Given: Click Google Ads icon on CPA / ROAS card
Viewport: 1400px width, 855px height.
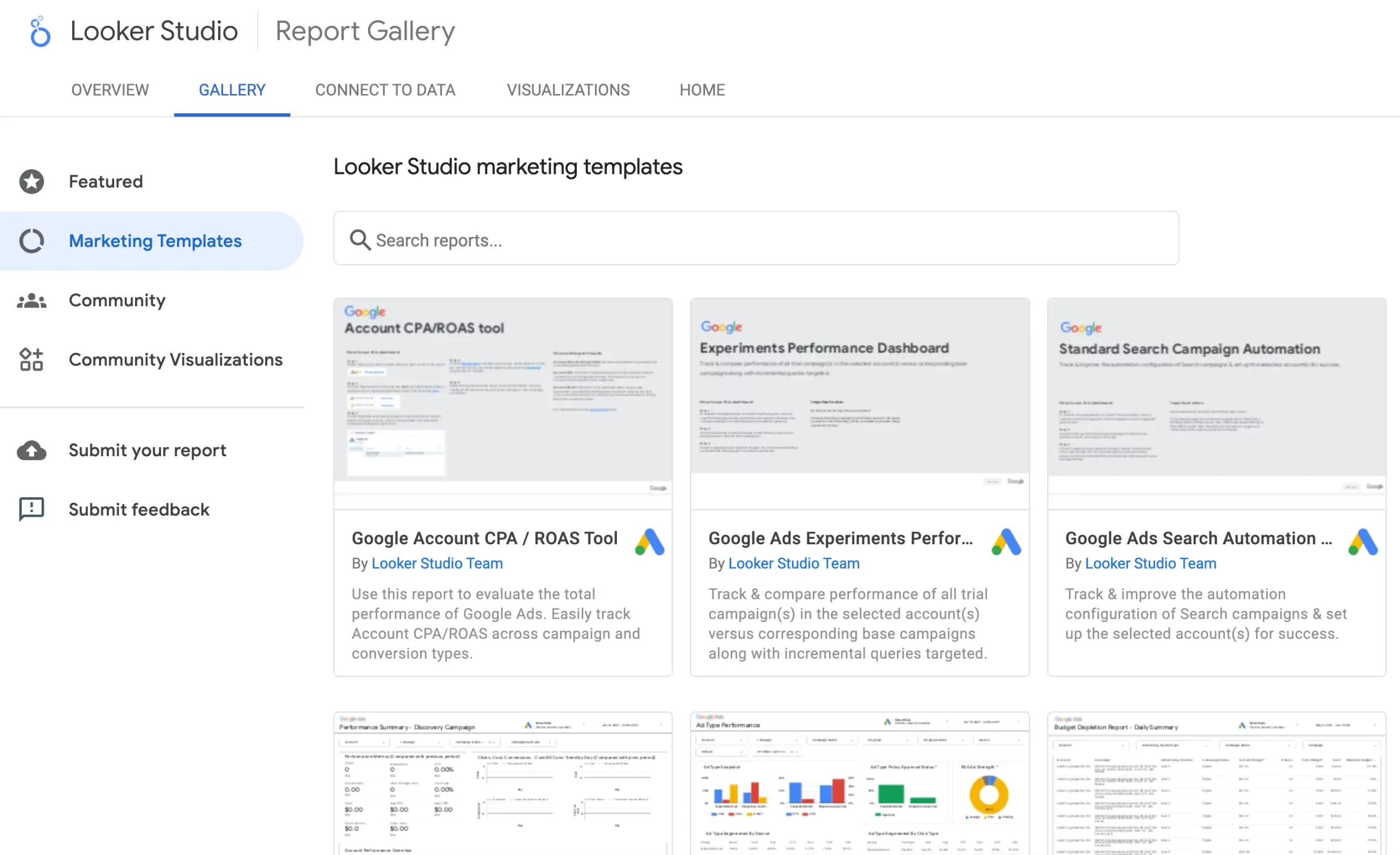Looking at the screenshot, I should (x=650, y=542).
